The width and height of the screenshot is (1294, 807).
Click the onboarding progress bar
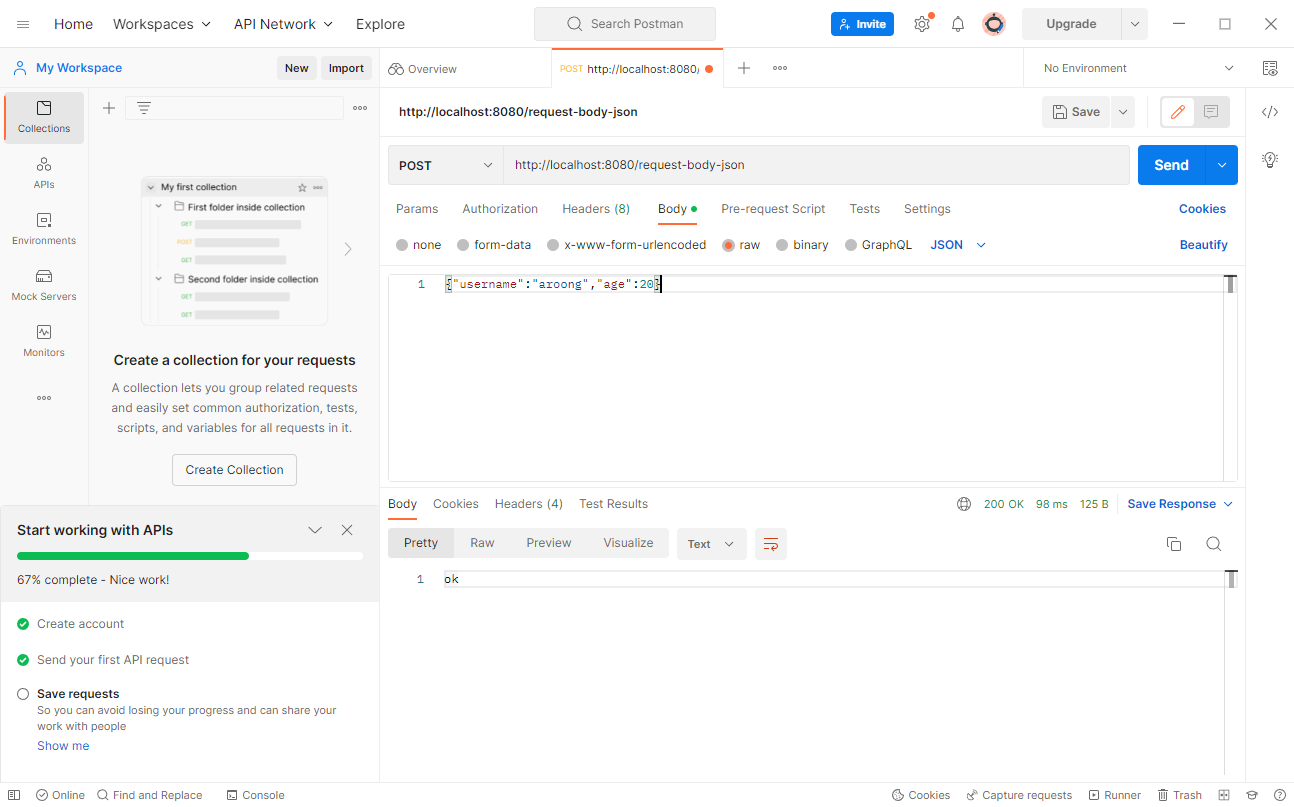(190, 556)
